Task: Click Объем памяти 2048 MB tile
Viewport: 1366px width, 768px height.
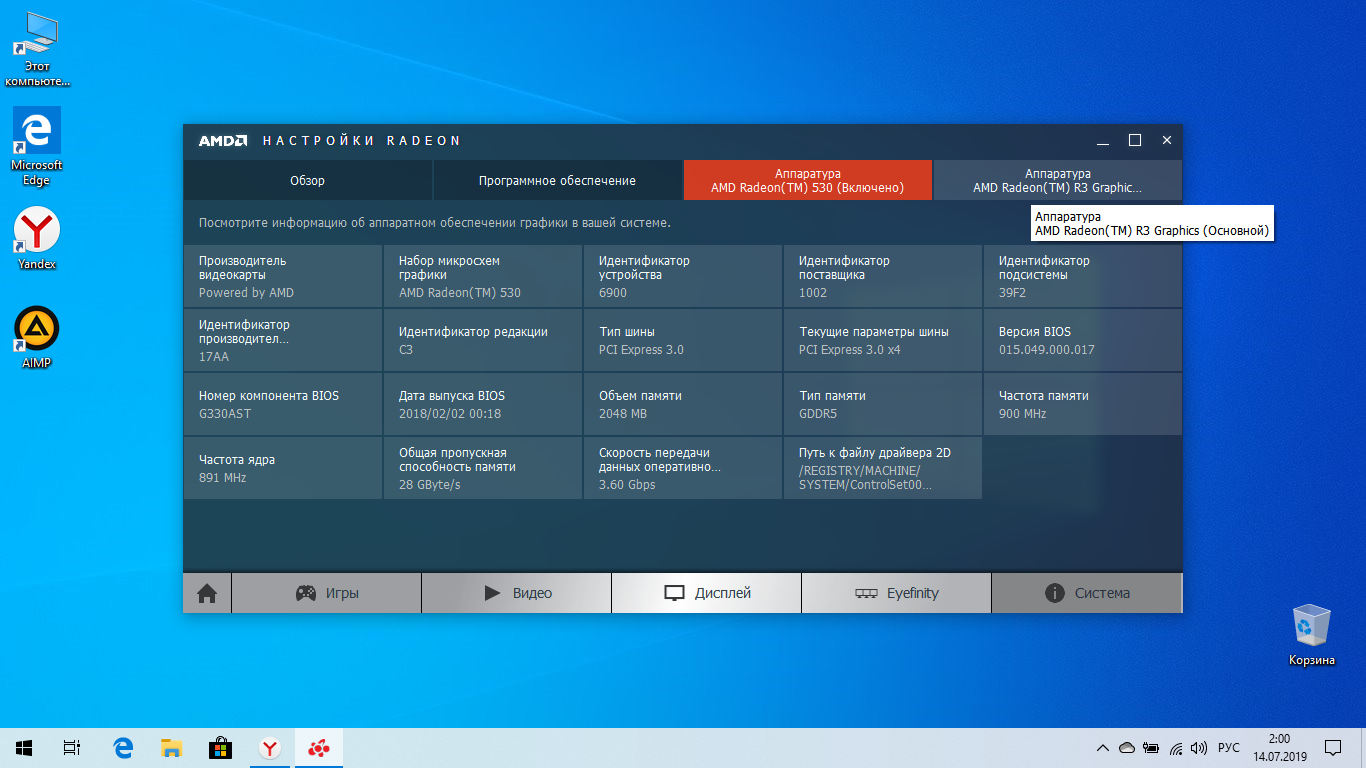Action: 683,404
